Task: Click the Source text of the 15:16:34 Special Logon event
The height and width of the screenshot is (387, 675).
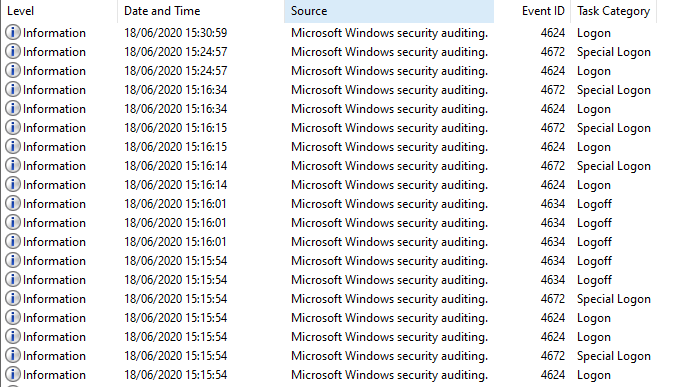Action: (389, 90)
